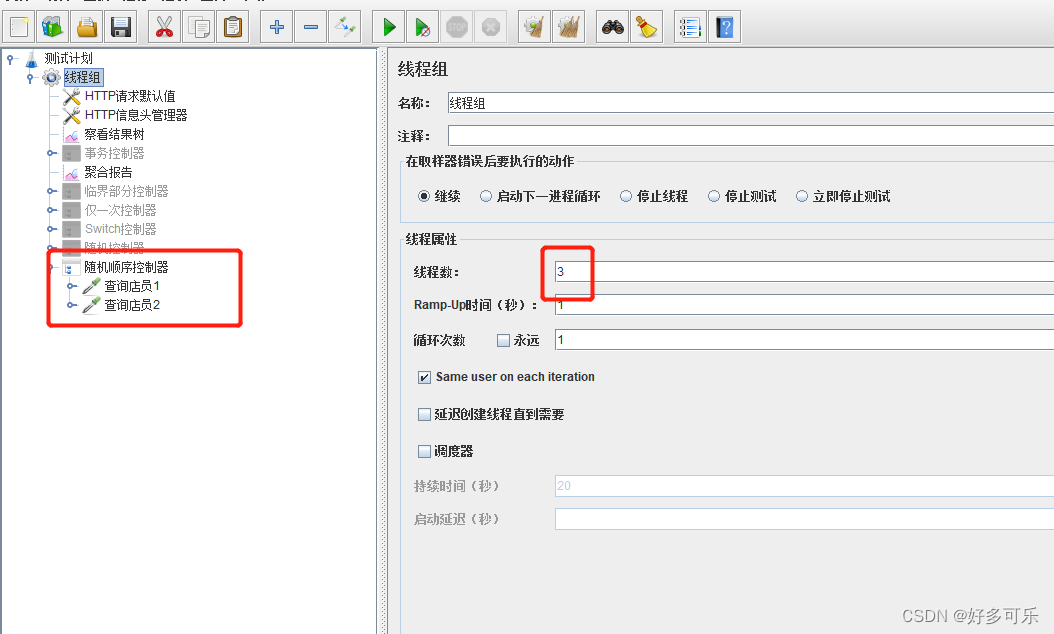Collapse all tree nodes with minus icon

coord(311,28)
